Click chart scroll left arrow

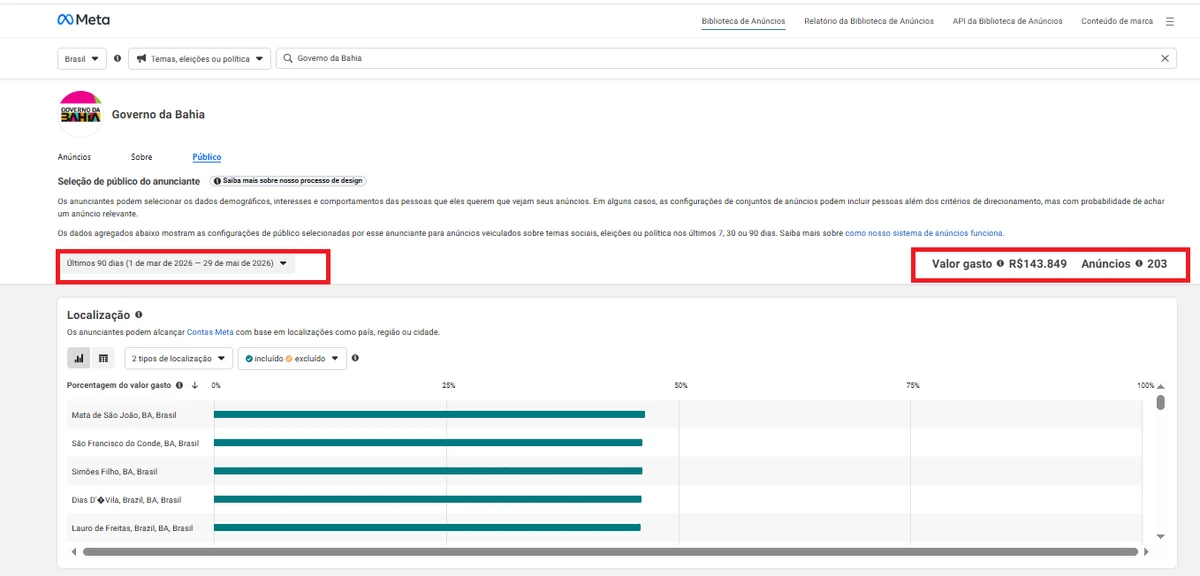pos(74,551)
